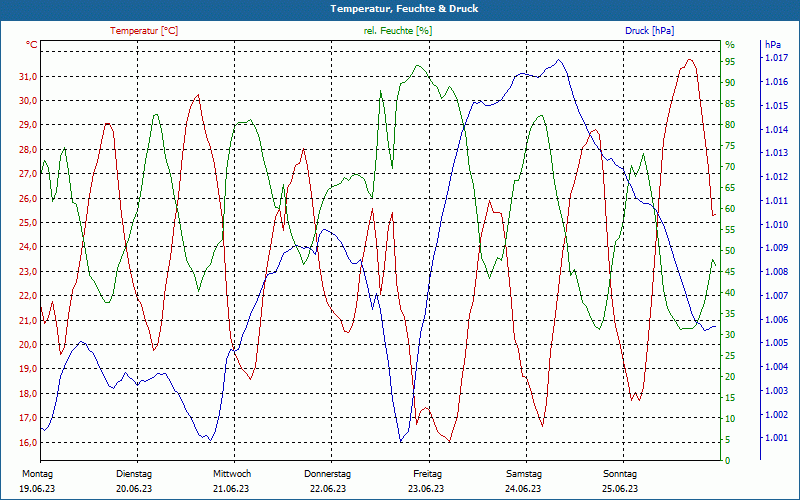Viewport: 800px width, 500px height.
Task: Click the blue 'hPa' axis unit label
Action: [x=772, y=45]
